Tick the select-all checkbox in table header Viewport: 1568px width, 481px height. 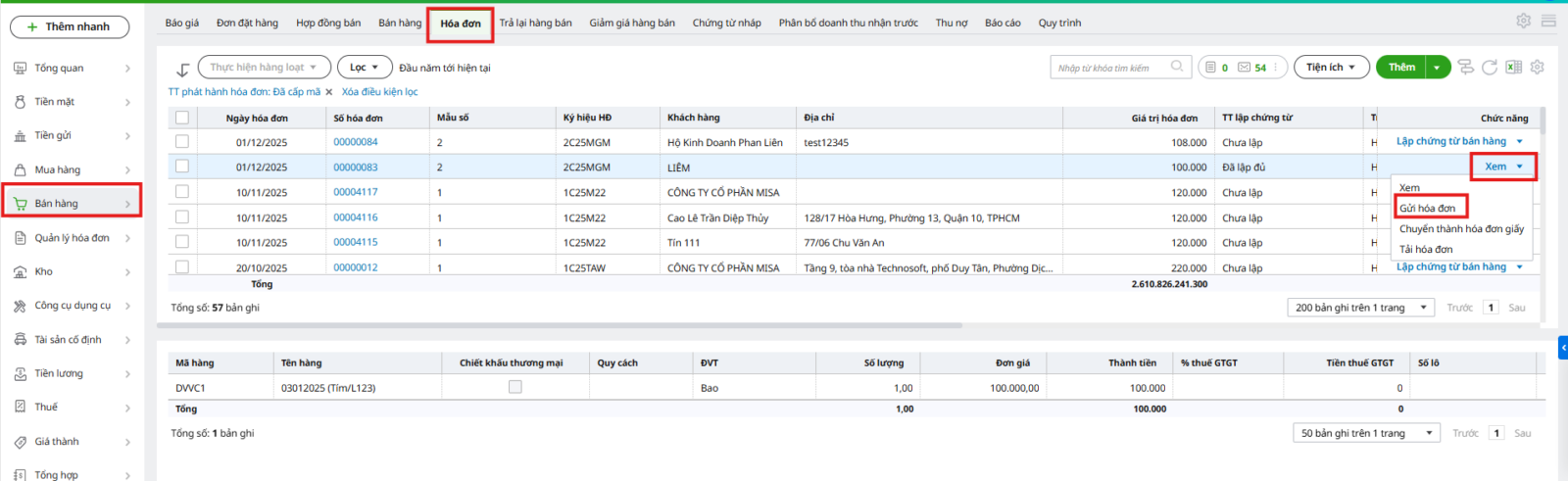click(x=182, y=118)
